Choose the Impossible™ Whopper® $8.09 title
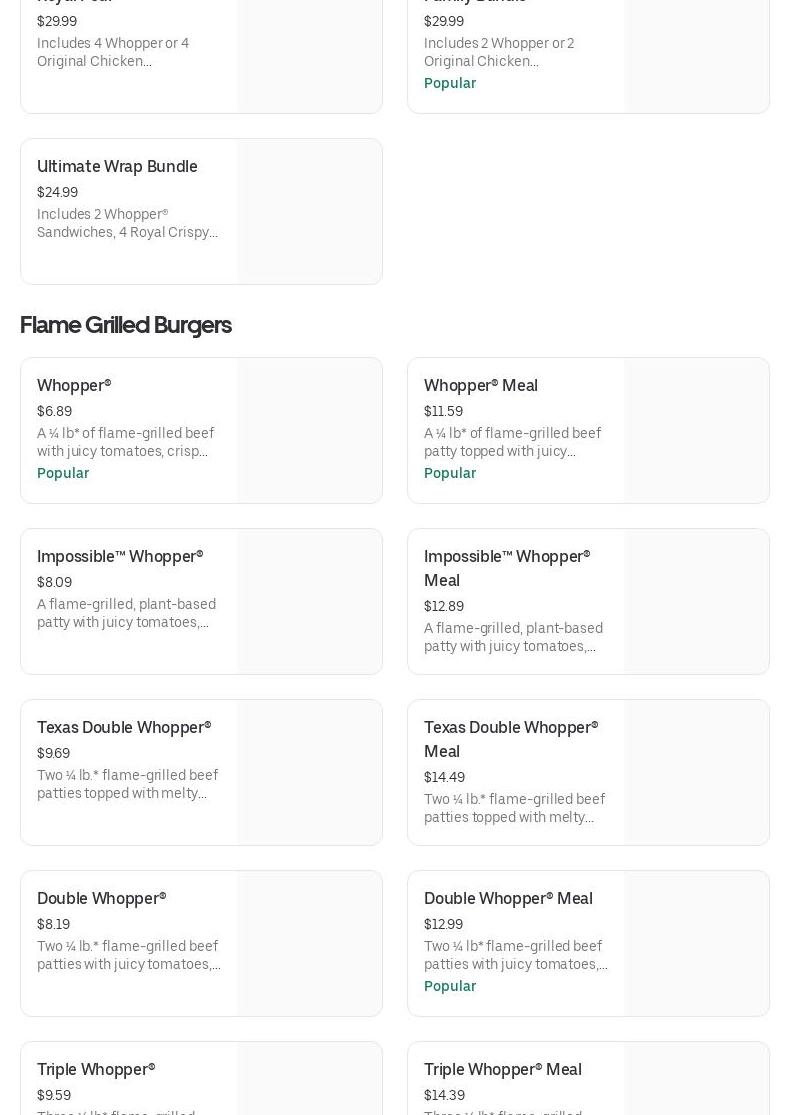This screenshot has height=1115, width=804. (120, 556)
